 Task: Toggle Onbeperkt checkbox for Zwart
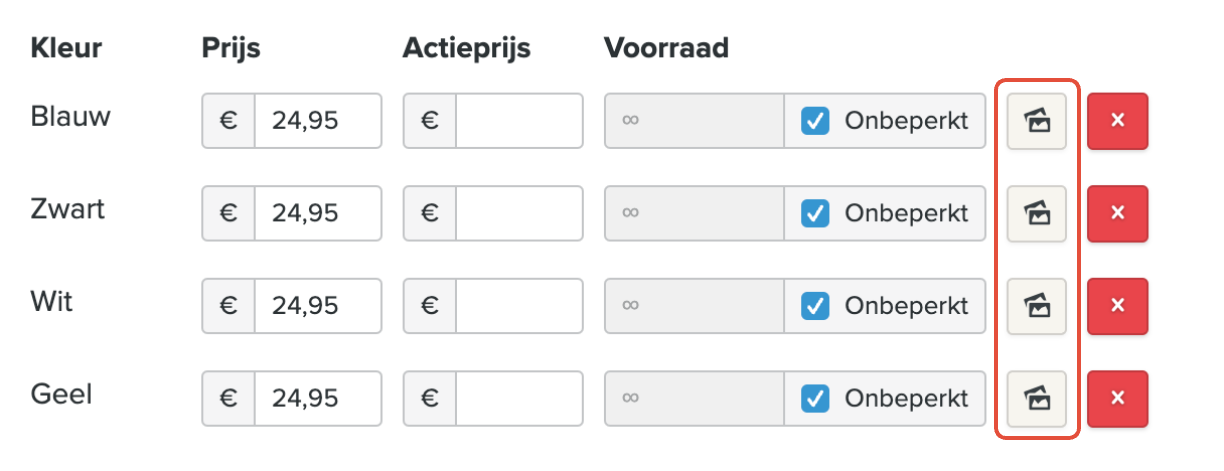[815, 213]
